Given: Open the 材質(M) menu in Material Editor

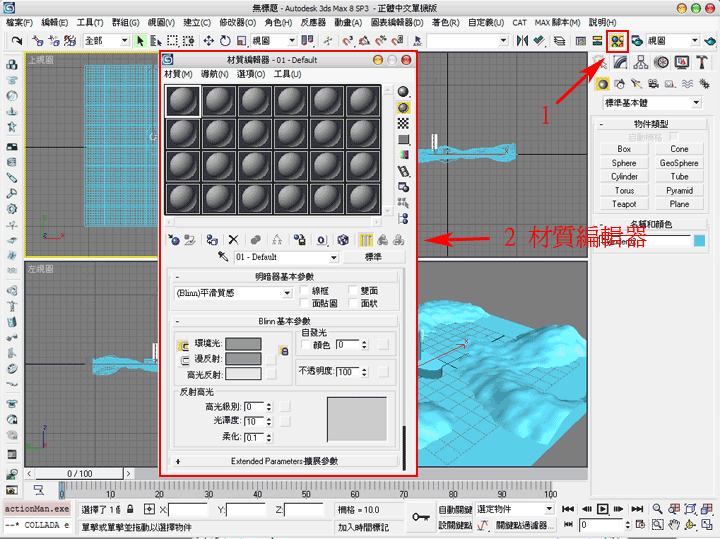Looking at the screenshot, I should (178, 74).
